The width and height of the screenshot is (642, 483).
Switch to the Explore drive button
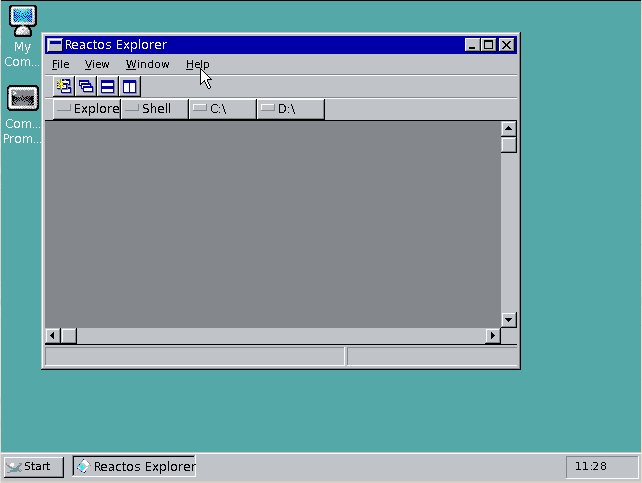(87, 109)
